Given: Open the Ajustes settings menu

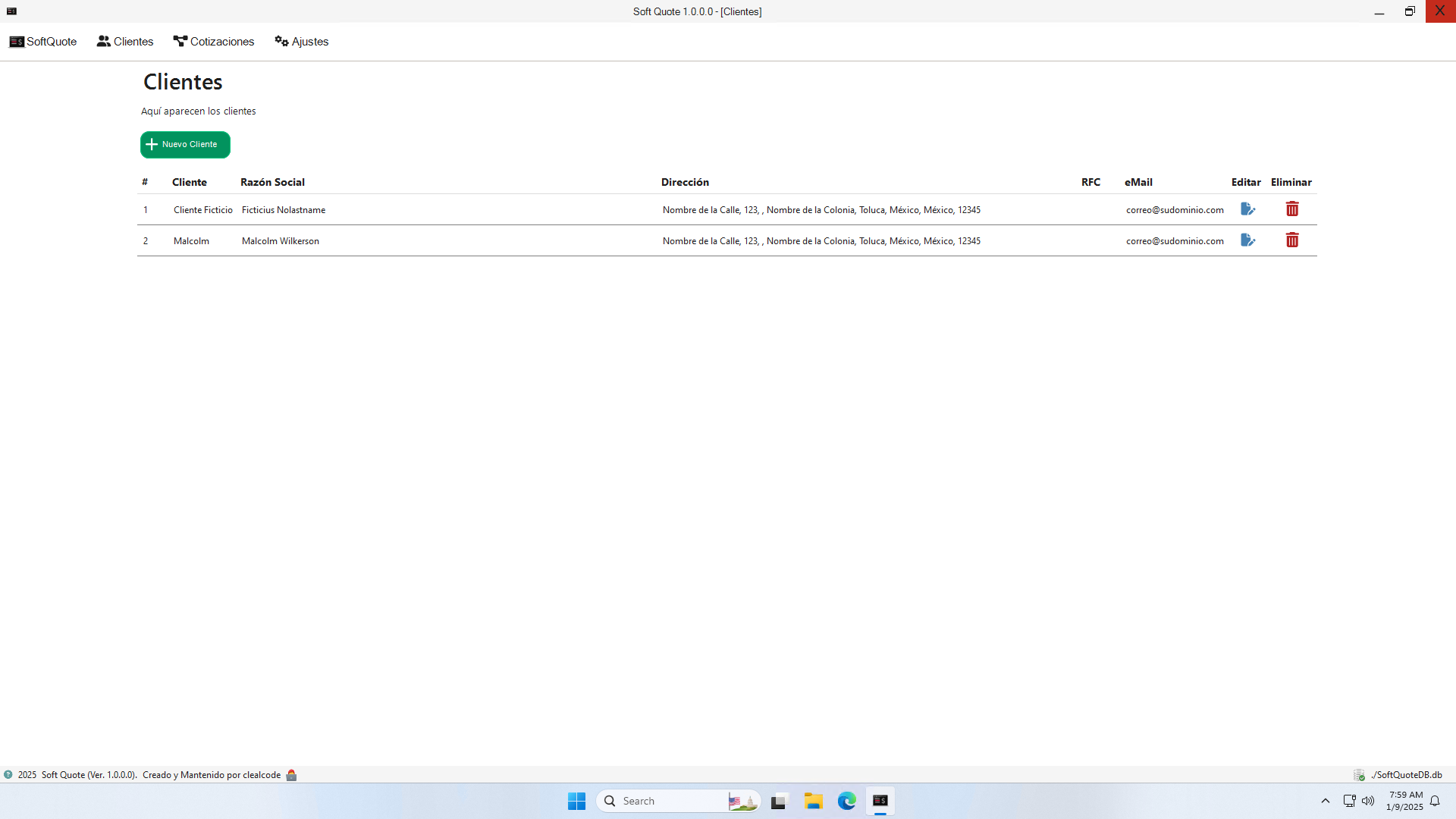Looking at the screenshot, I should coord(302,42).
